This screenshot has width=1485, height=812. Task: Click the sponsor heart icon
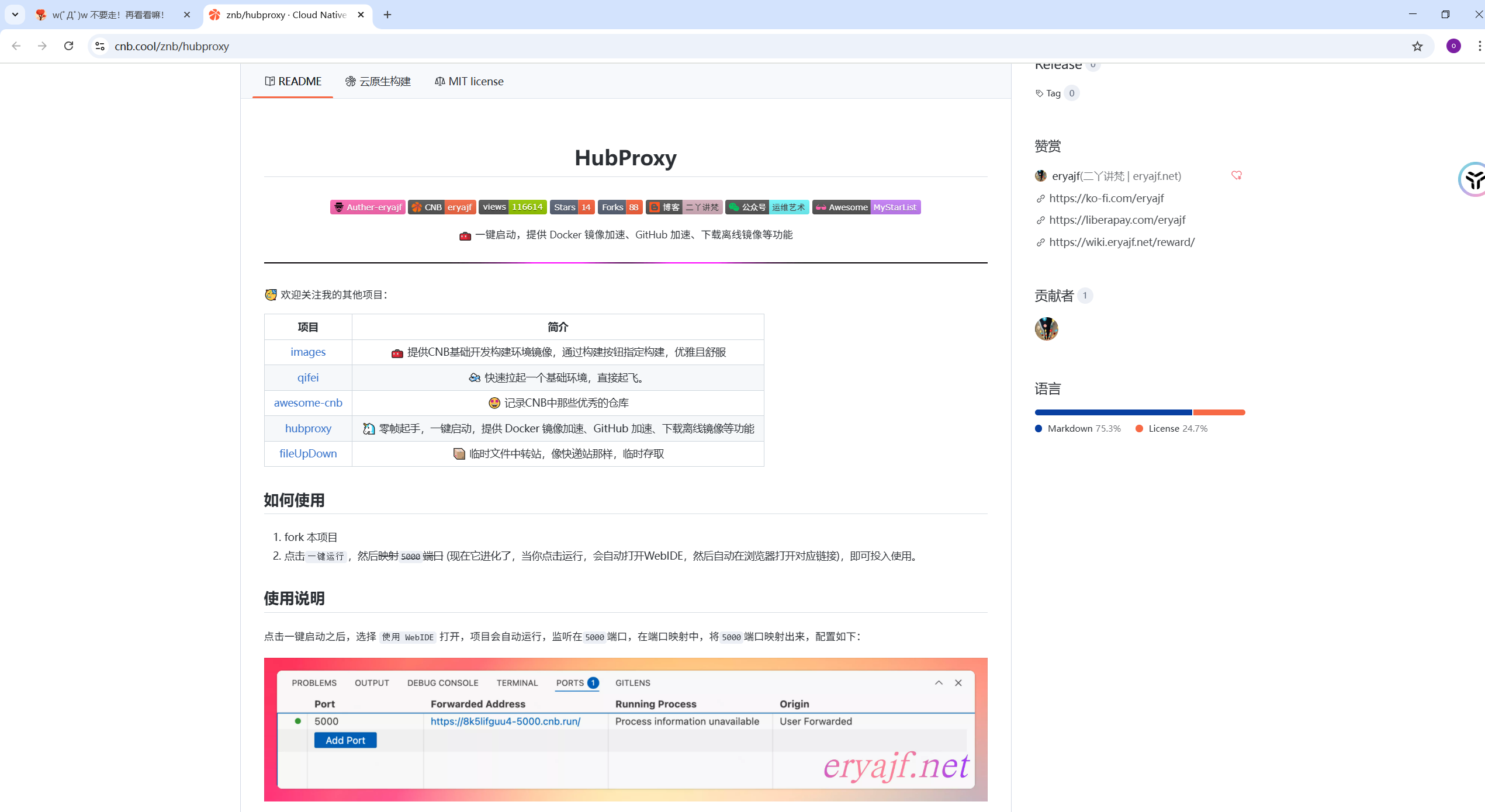[1236, 175]
